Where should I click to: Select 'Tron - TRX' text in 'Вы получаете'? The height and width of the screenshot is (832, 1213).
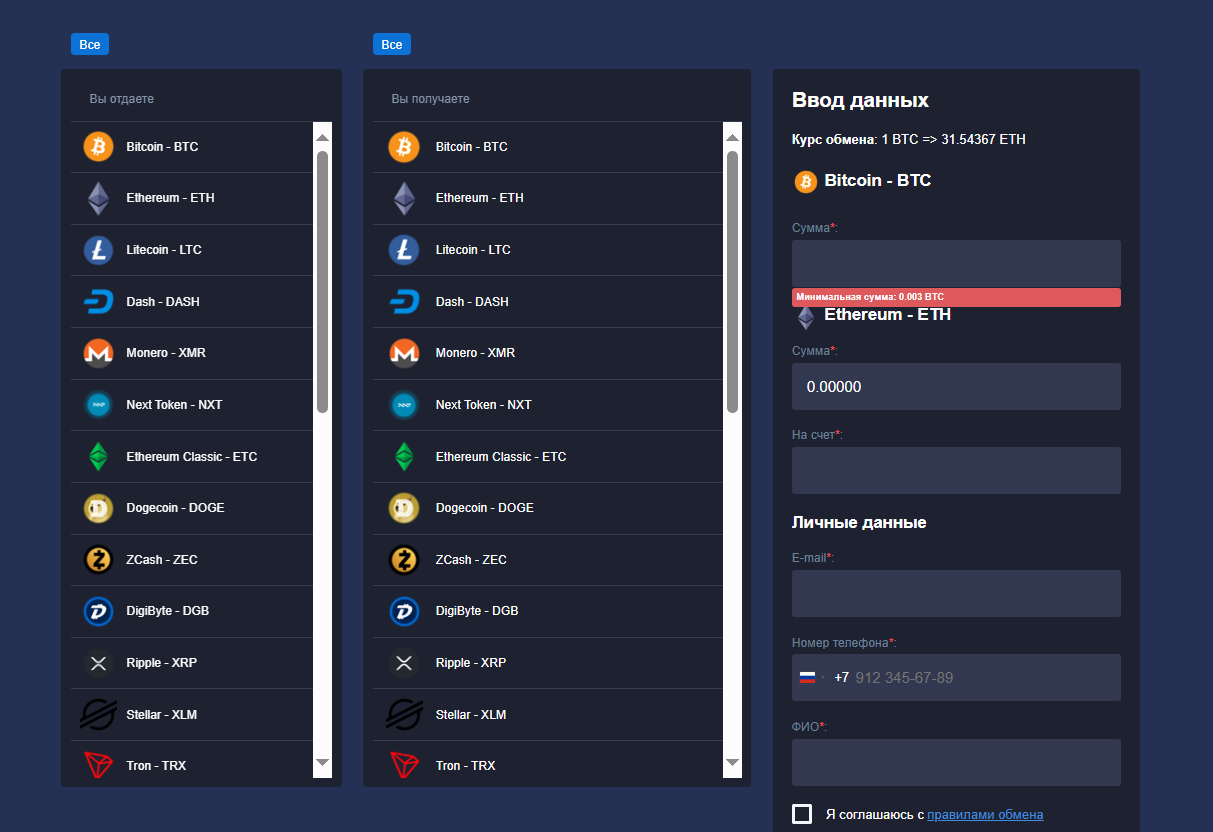point(465,766)
